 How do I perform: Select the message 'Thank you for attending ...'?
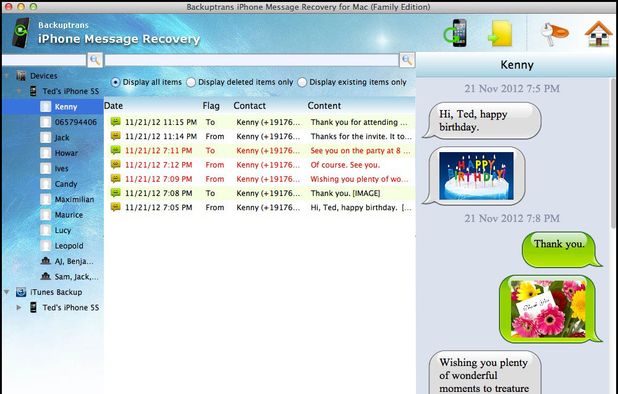pyautogui.click(x=359, y=122)
